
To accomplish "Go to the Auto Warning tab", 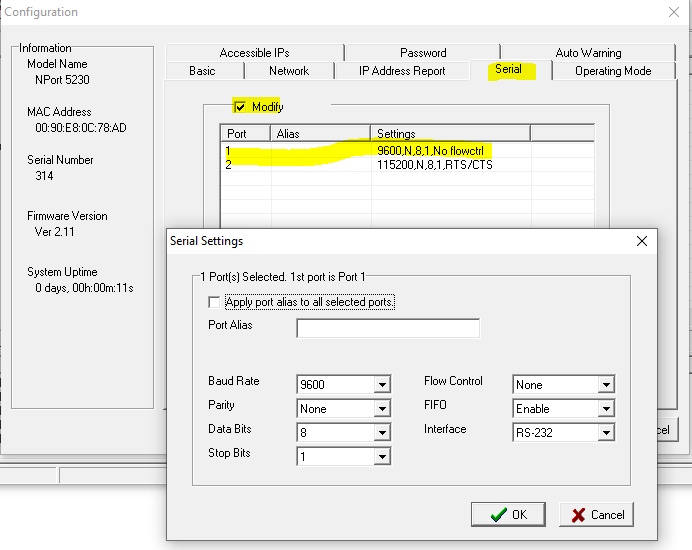I will tap(588, 53).
